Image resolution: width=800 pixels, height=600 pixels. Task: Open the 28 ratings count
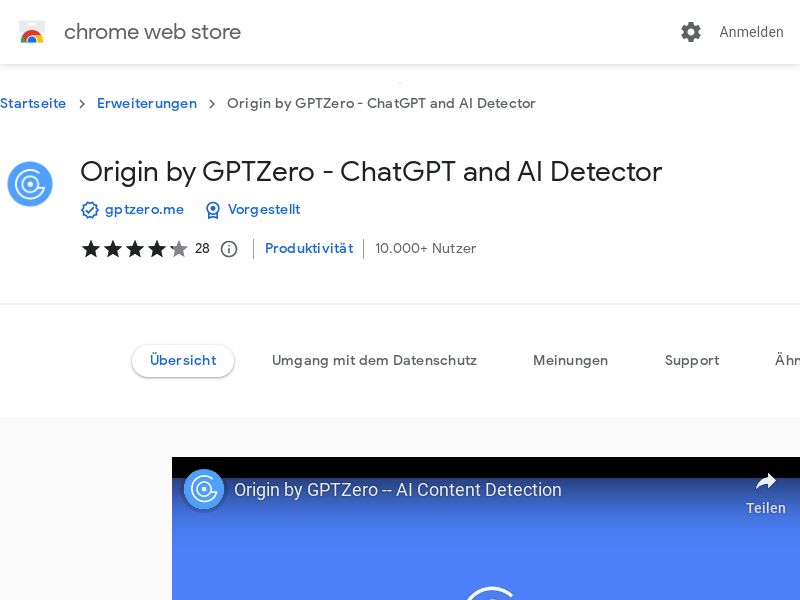click(x=202, y=248)
